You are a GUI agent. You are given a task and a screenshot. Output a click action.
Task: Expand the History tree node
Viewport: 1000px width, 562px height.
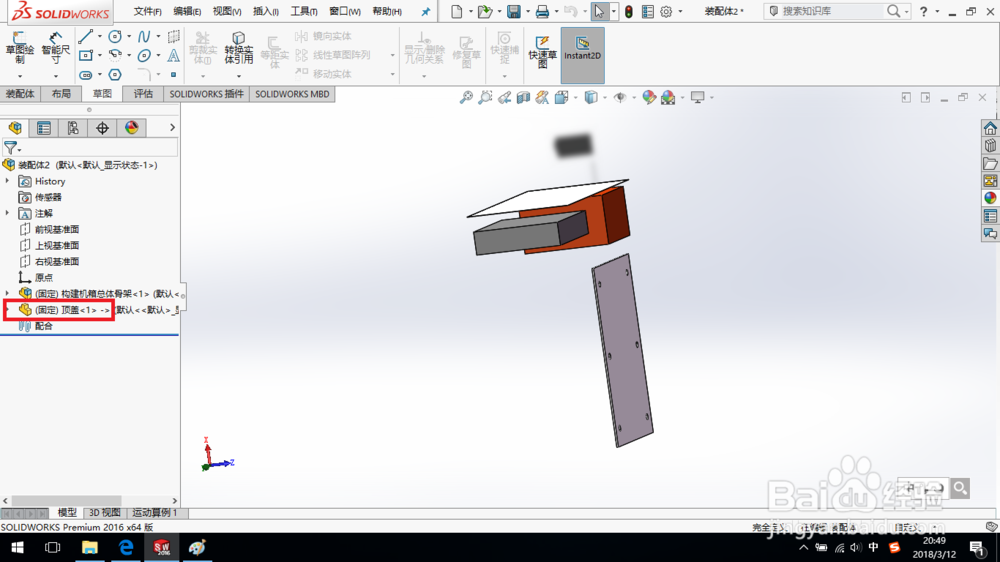click(8, 181)
